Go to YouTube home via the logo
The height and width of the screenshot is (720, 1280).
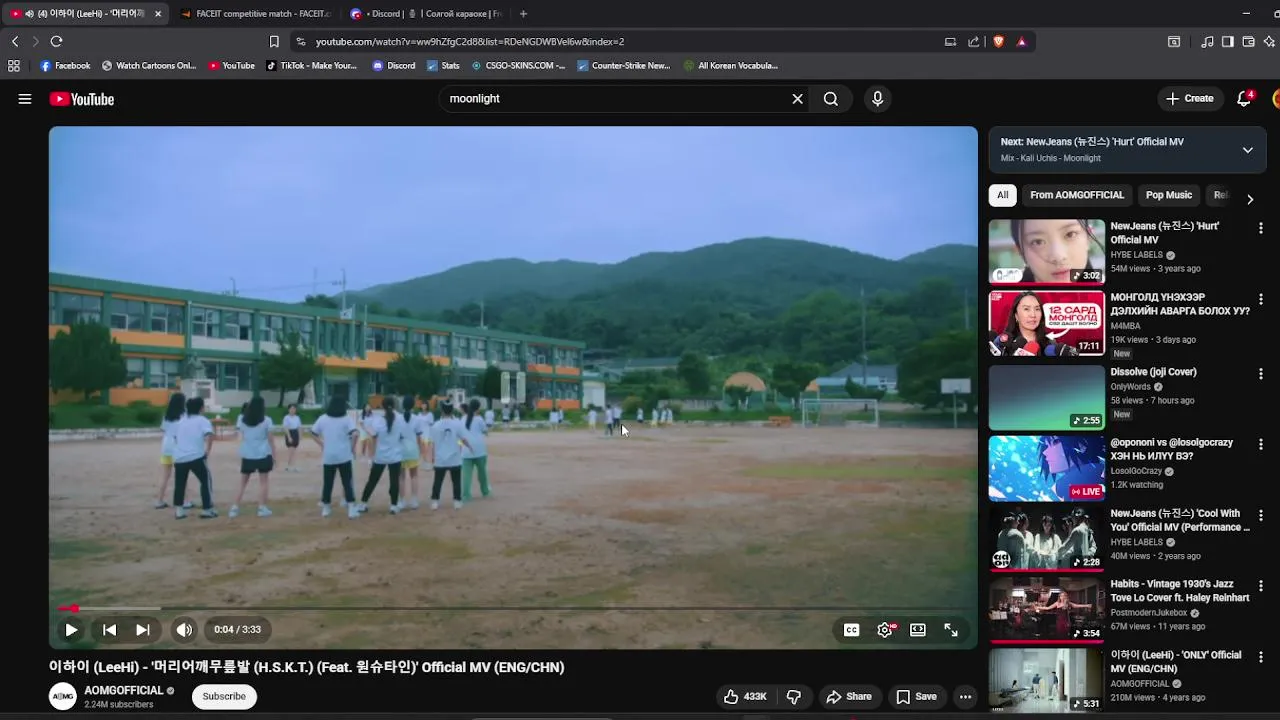[82, 99]
